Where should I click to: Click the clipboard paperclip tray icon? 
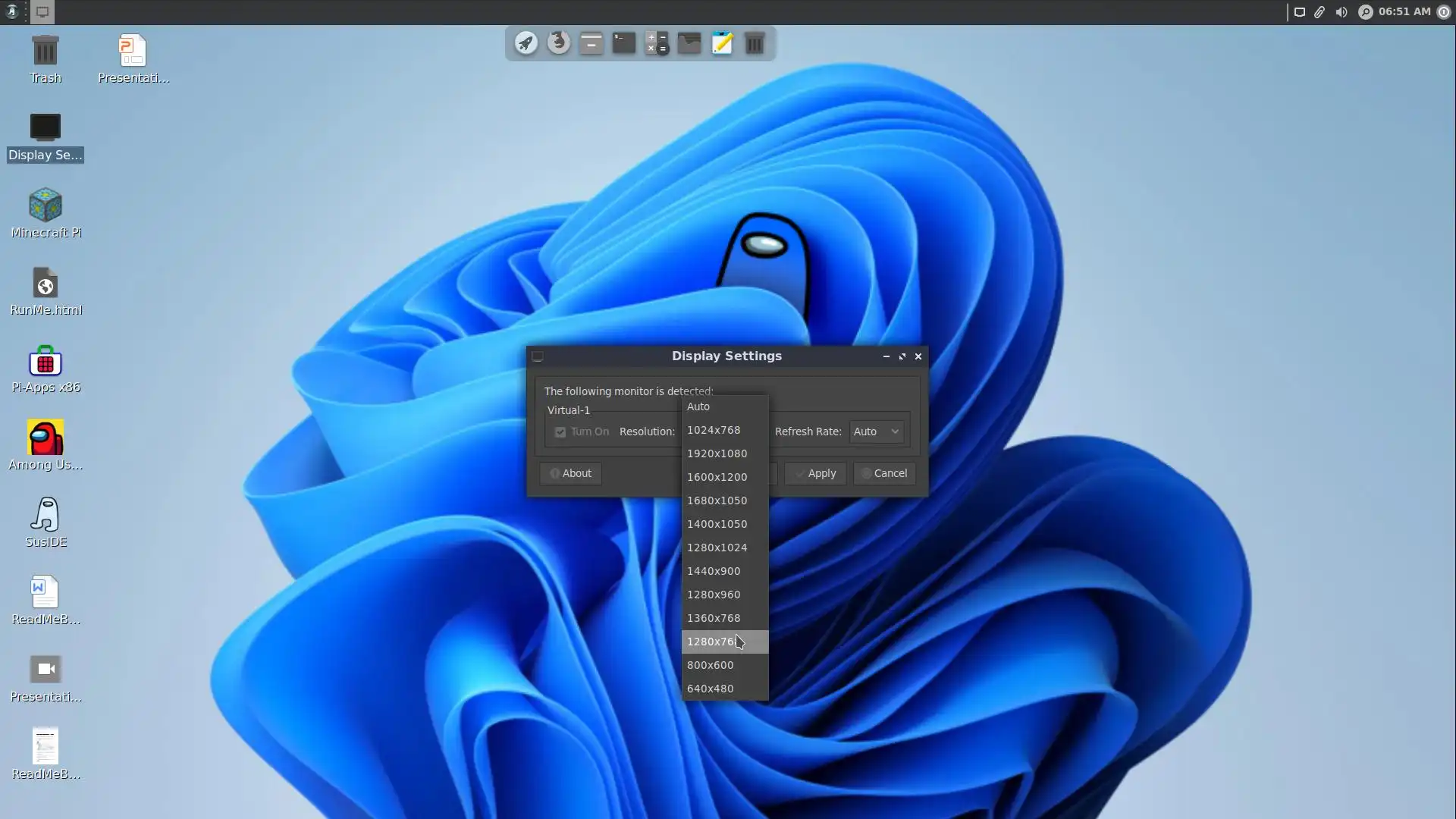pyautogui.click(x=1320, y=12)
